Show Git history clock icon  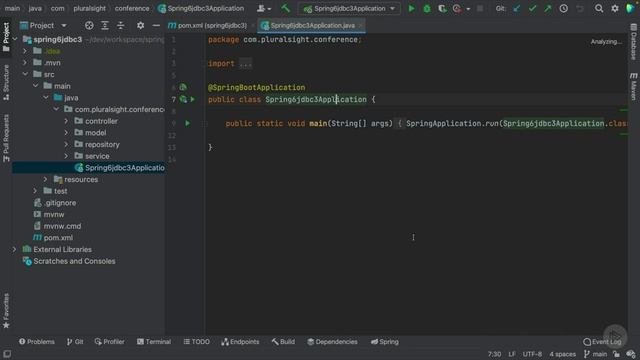(564, 9)
